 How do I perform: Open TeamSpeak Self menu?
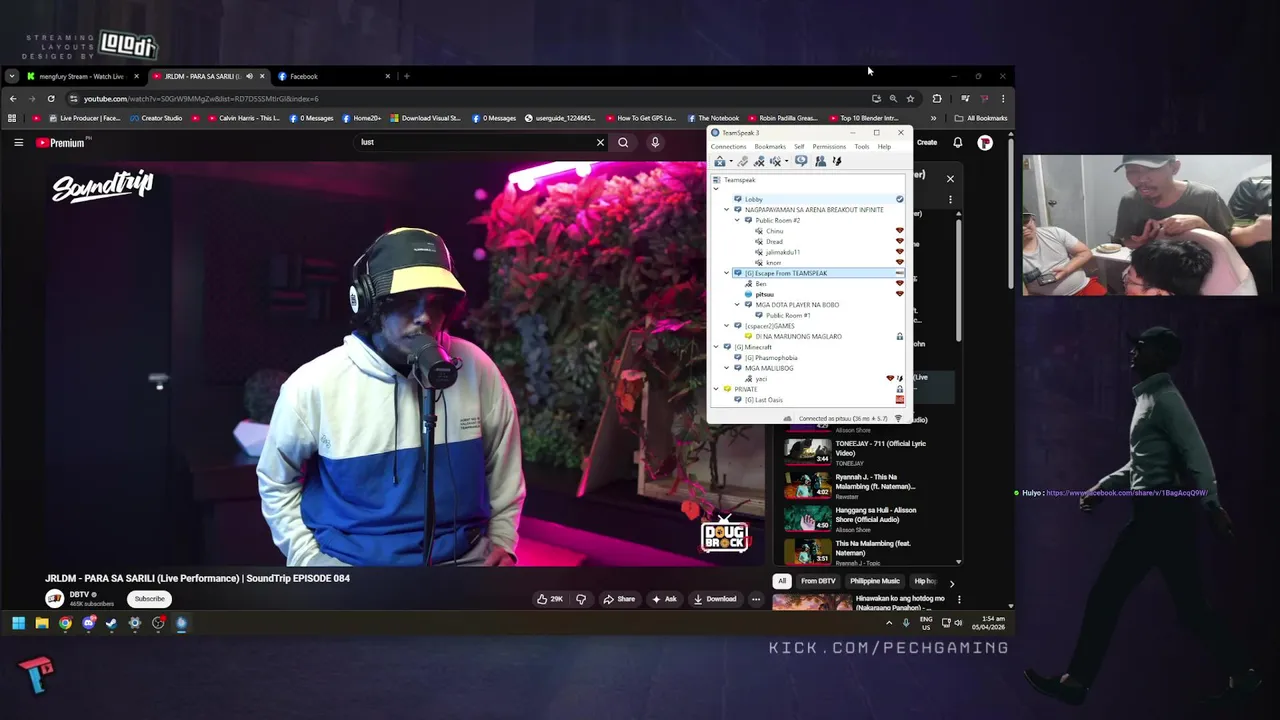(x=799, y=147)
